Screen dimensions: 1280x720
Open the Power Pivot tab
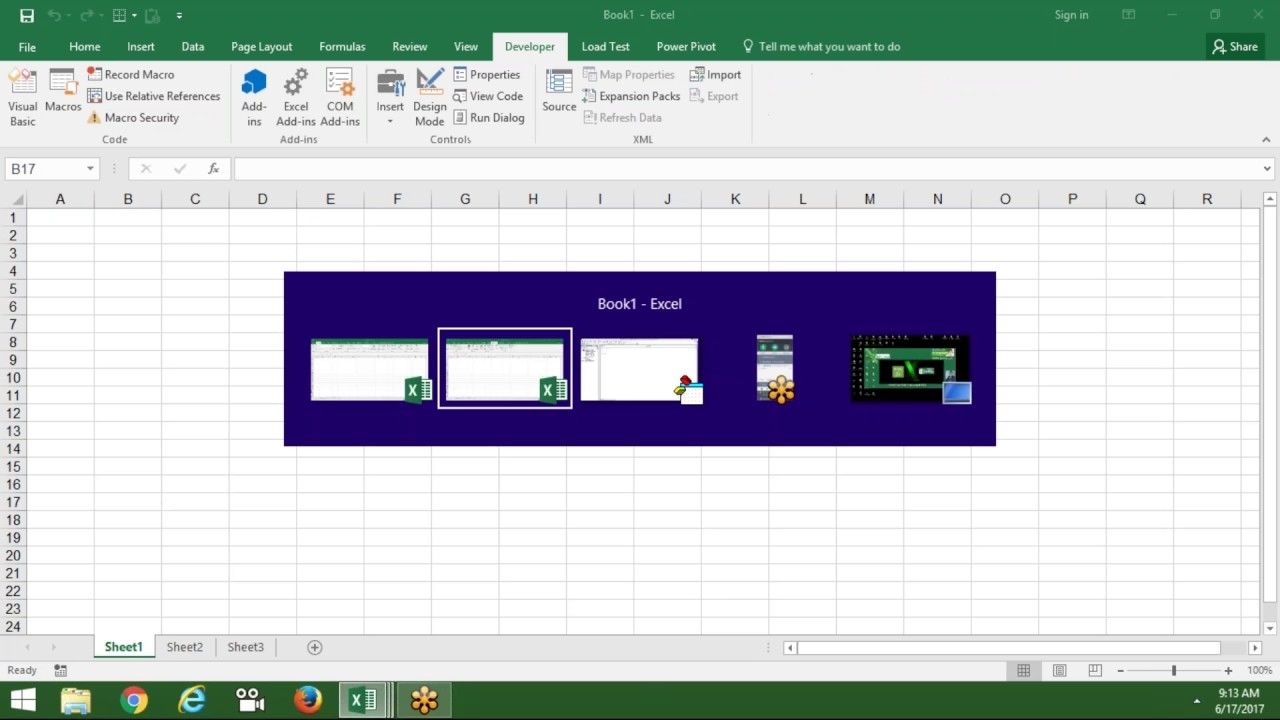[686, 46]
